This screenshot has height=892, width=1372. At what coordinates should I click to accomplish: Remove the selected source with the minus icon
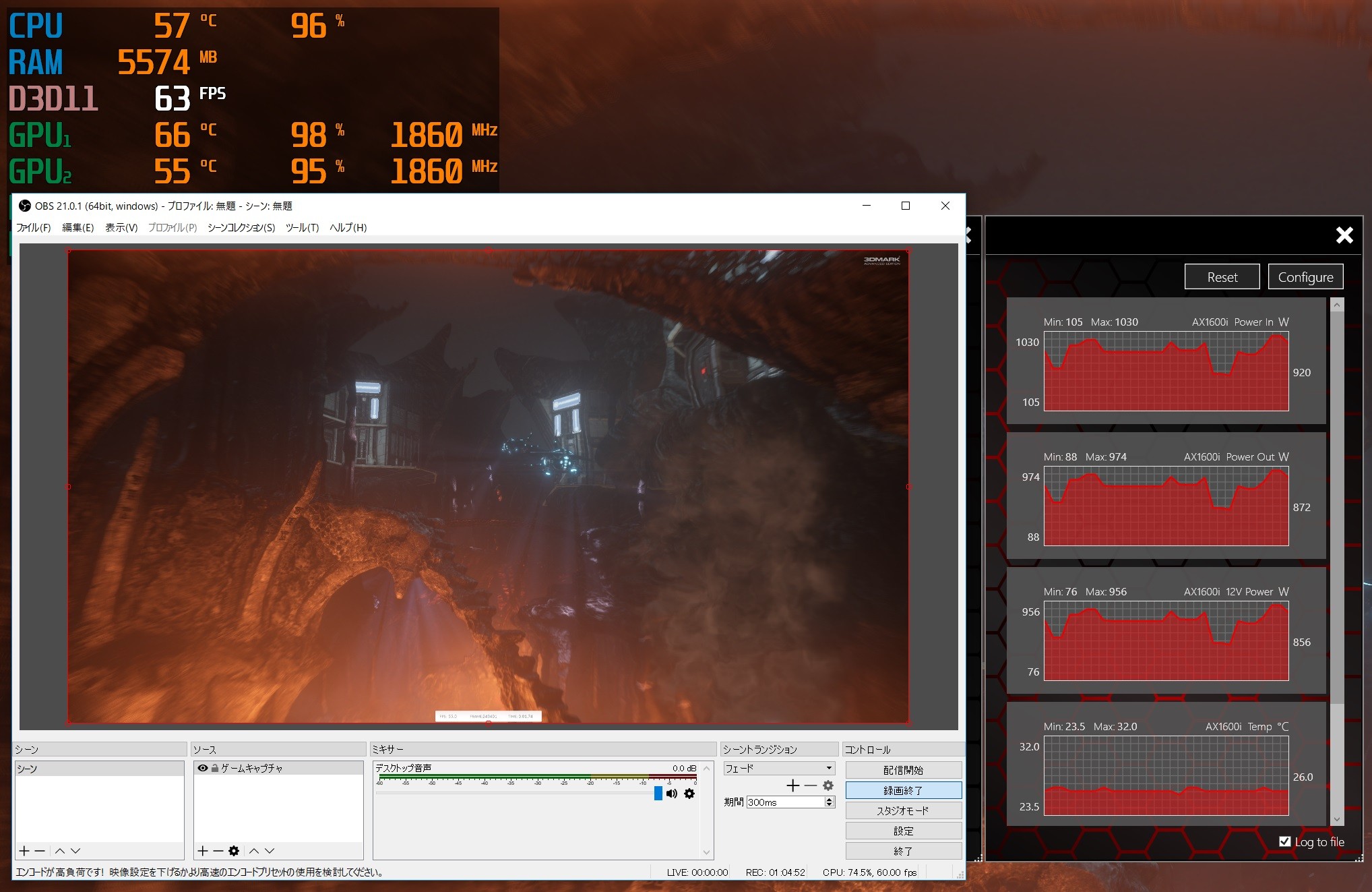point(218,851)
